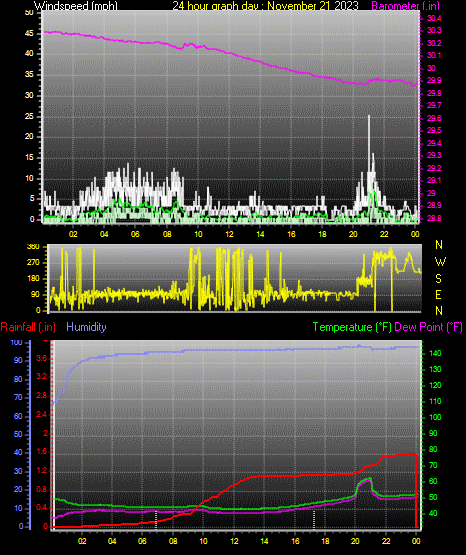Screen dimensions: 466x555
Task: Click the W compass label on direction chart
Action: (440, 262)
